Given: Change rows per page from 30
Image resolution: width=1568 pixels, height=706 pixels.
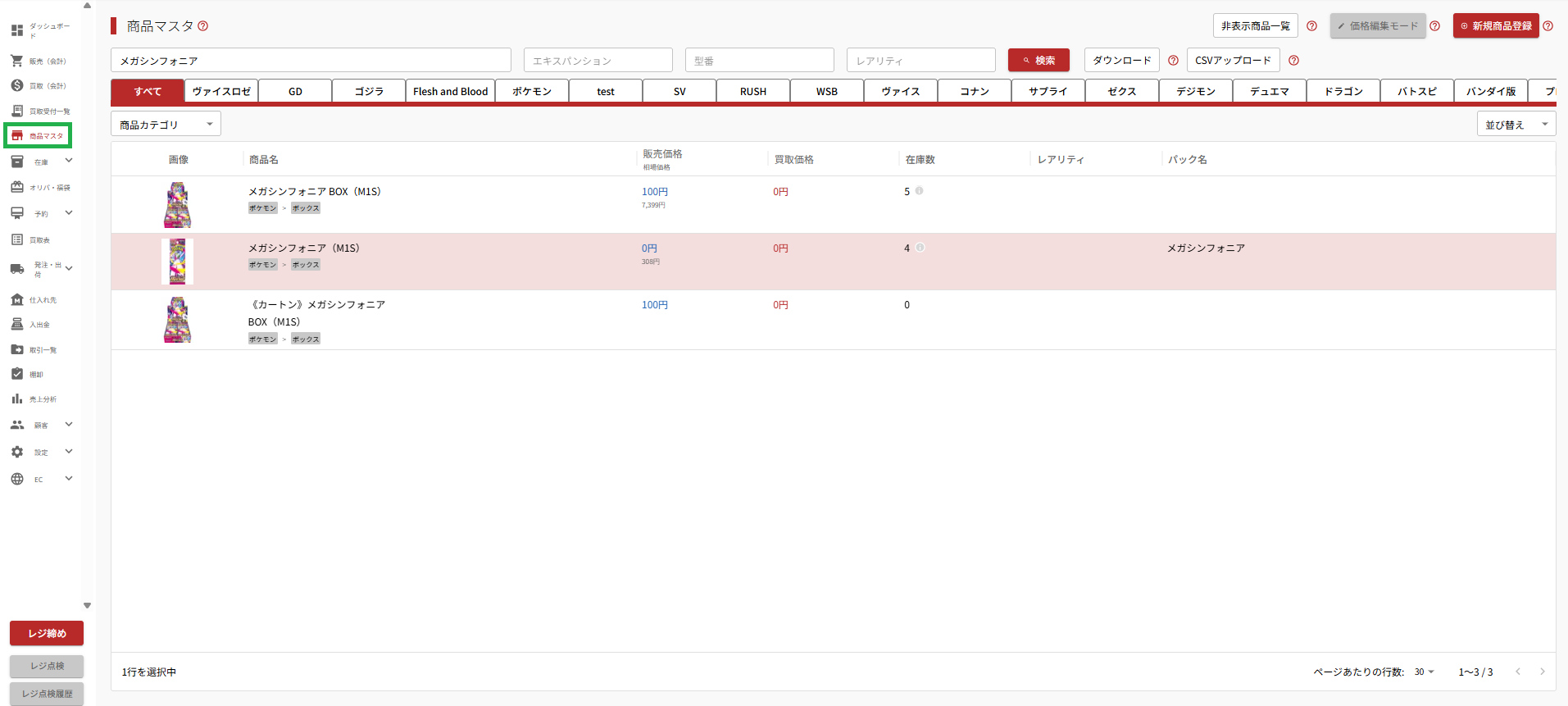Looking at the screenshot, I should 1424,672.
